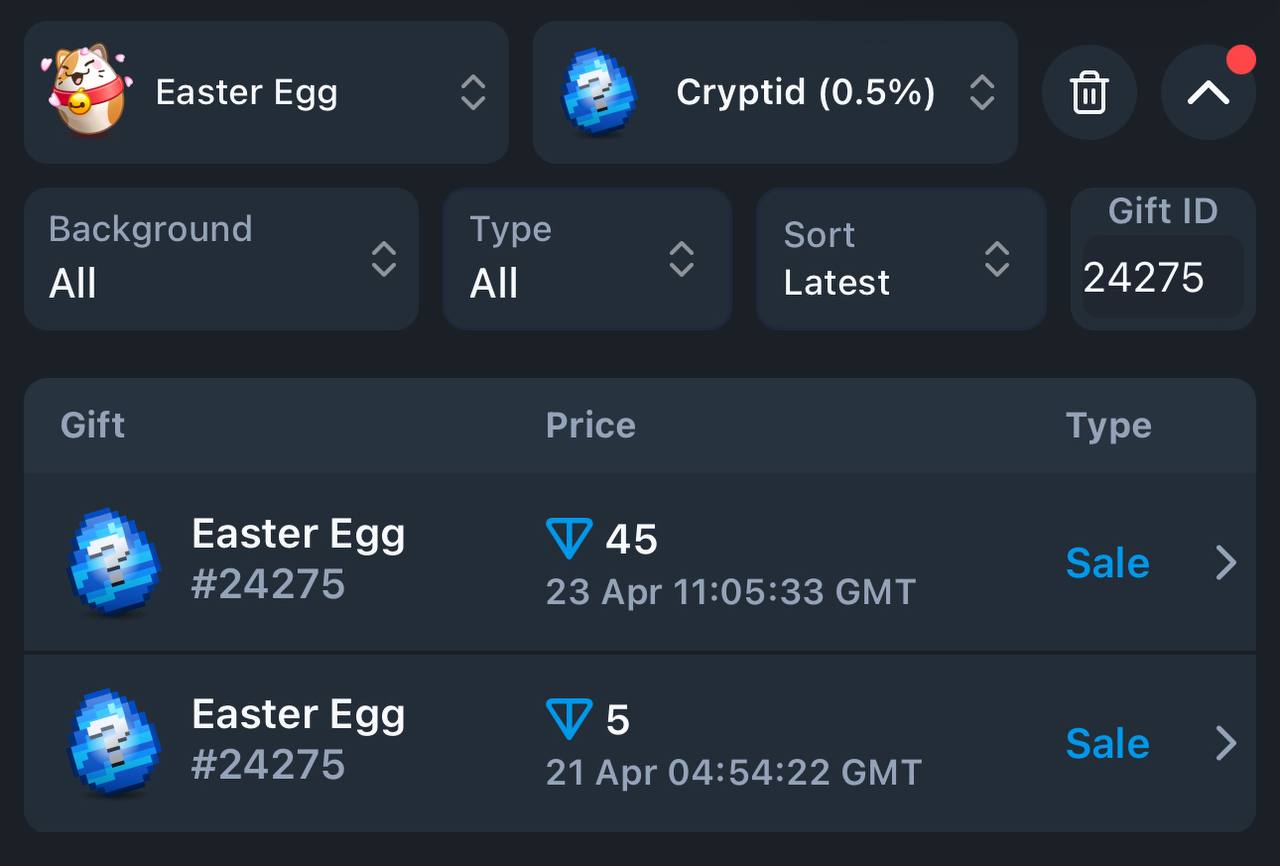Click the lucky cat Easter Egg icon
This screenshot has height=866, width=1280.
pos(86,90)
